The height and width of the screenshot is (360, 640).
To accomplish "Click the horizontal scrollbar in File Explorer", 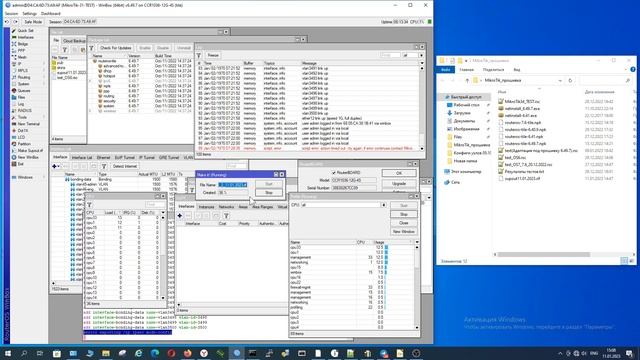I will (543, 254).
